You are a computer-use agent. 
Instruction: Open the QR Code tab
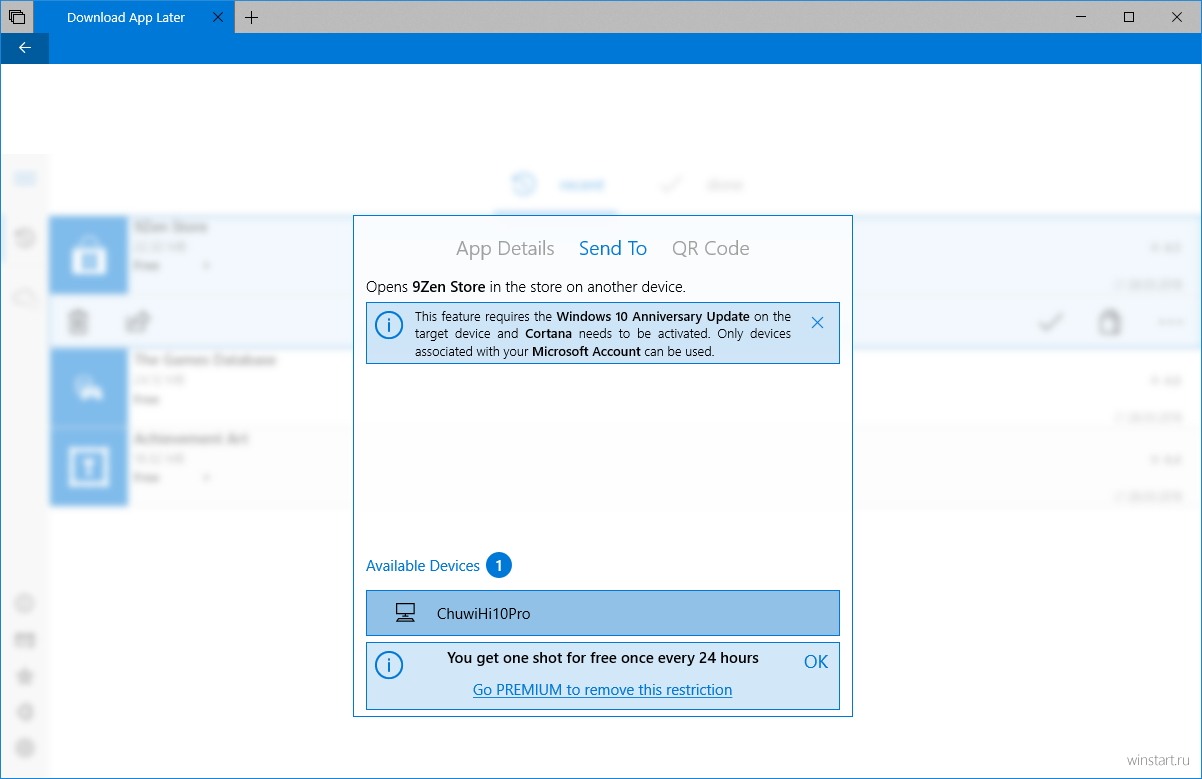tap(711, 249)
